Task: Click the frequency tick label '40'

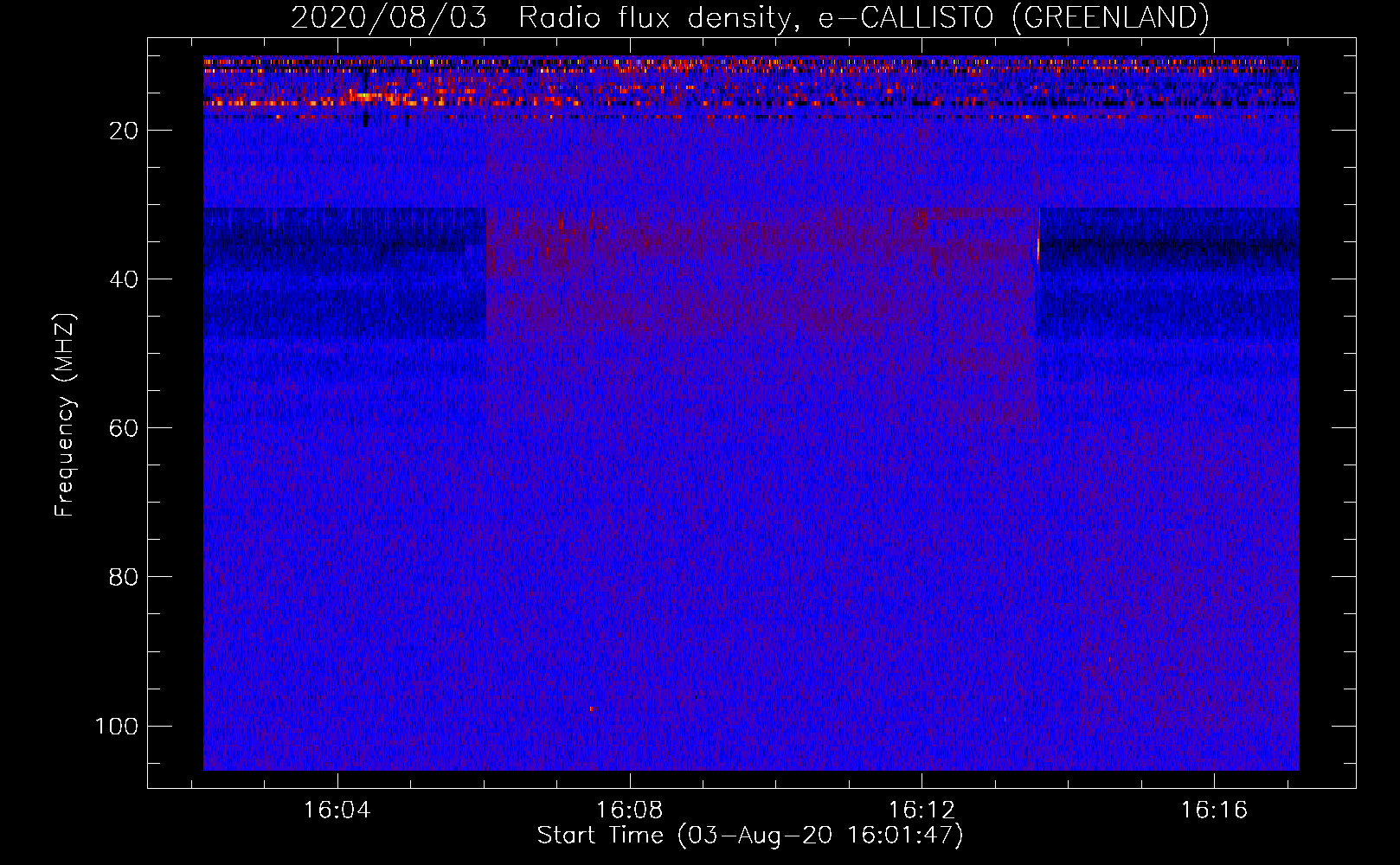Action: (124, 279)
